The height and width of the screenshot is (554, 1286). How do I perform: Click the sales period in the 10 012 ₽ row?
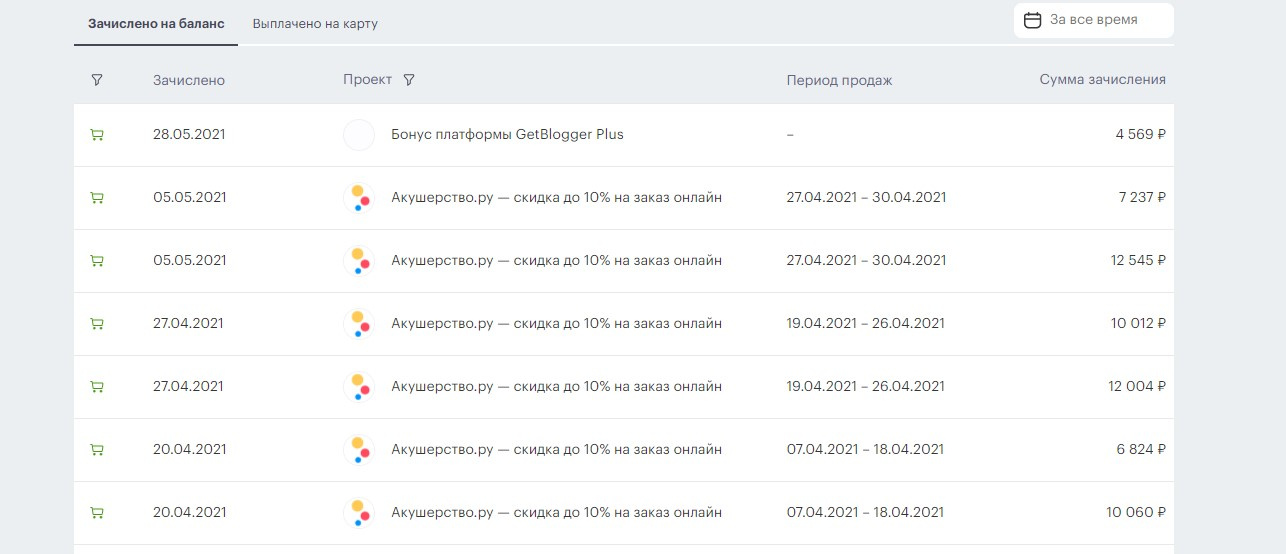coord(866,323)
